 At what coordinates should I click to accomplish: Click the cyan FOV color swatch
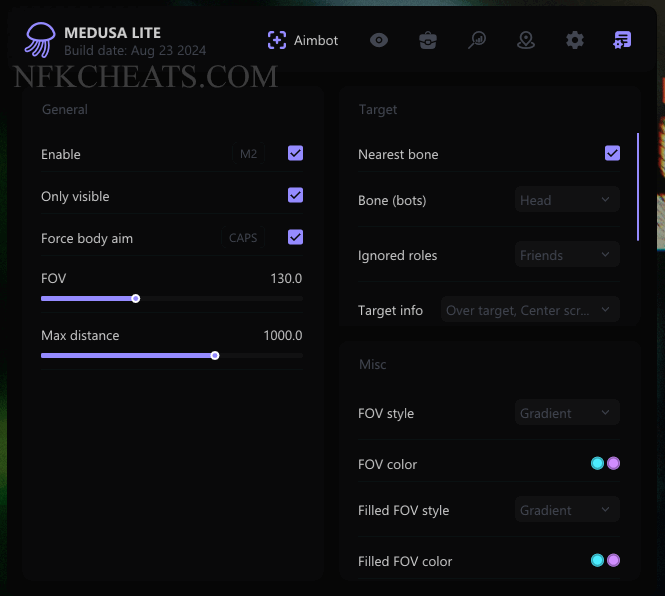pyautogui.click(x=597, y=463)
